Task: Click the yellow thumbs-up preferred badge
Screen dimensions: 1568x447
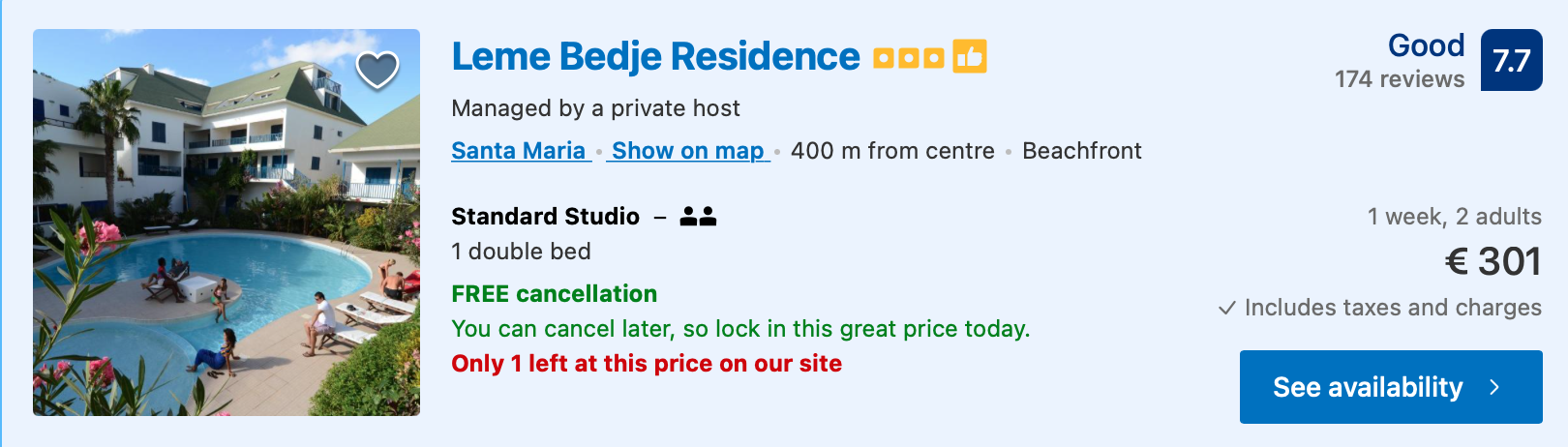Action: 969,57
